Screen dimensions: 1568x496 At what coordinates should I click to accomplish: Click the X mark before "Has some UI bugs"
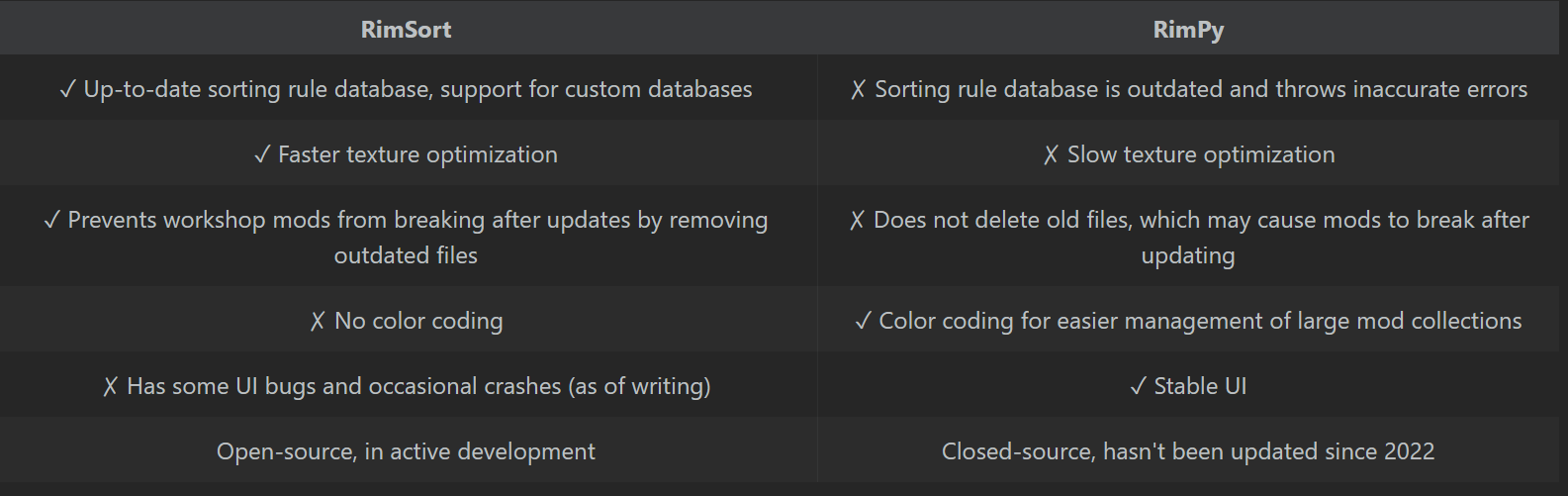click(110, 386)
